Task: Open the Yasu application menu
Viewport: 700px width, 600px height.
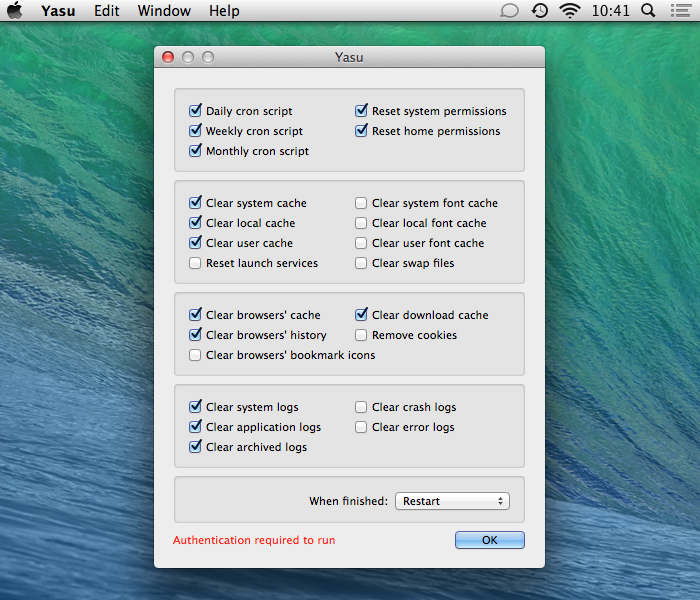Action: coord(58,10)
